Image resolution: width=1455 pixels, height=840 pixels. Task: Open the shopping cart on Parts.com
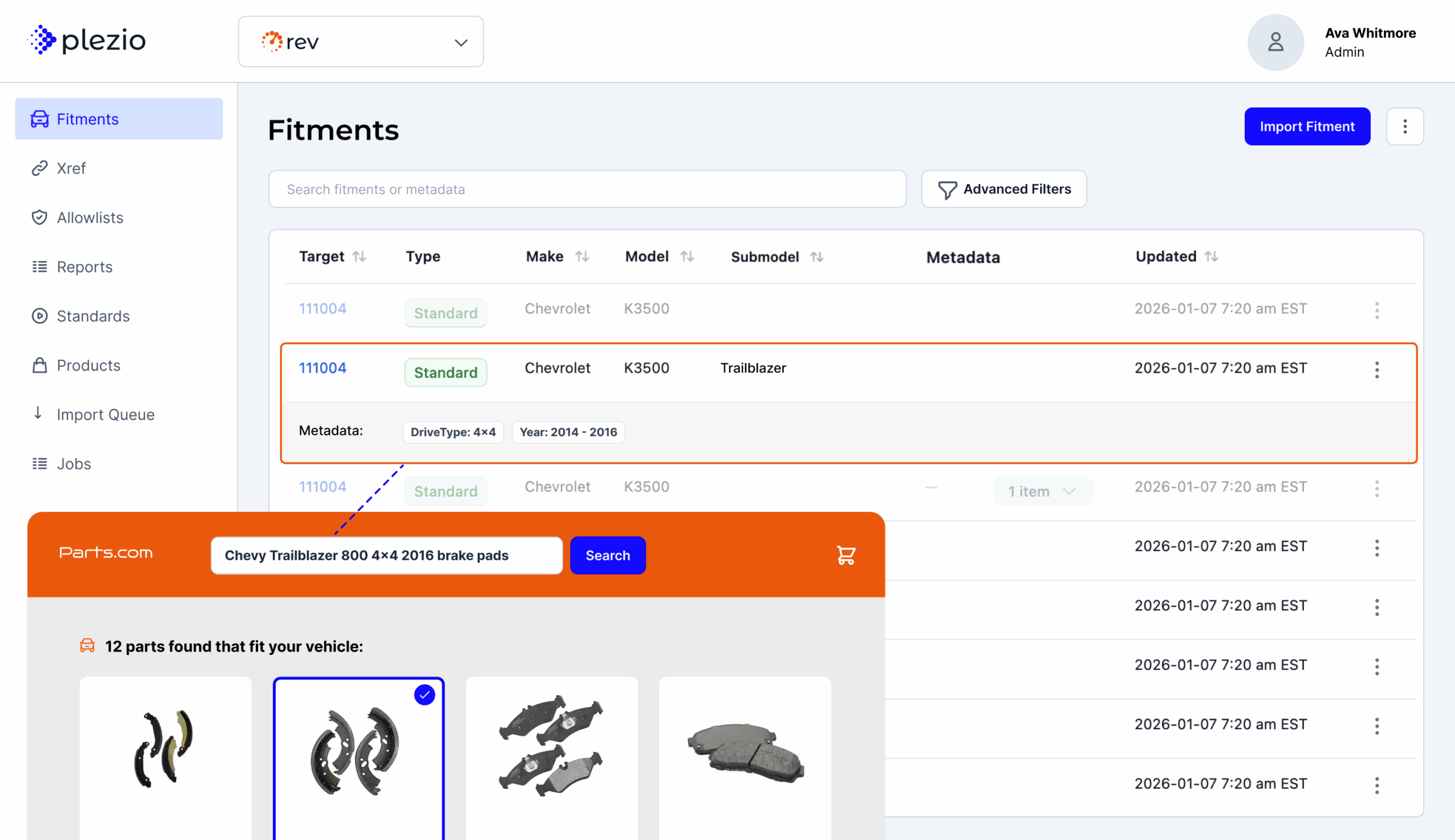click(845, 555)
